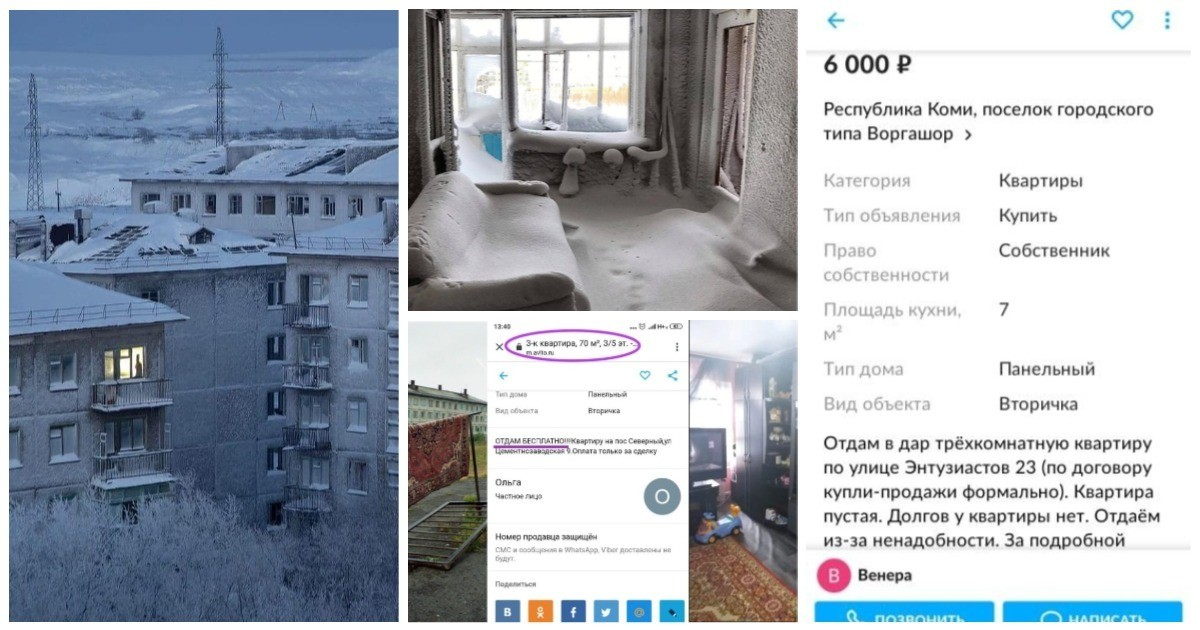This screenshot has height=630, width=1200.
Task: Tap the share icon in avito listing
Action: click(672, 375)
